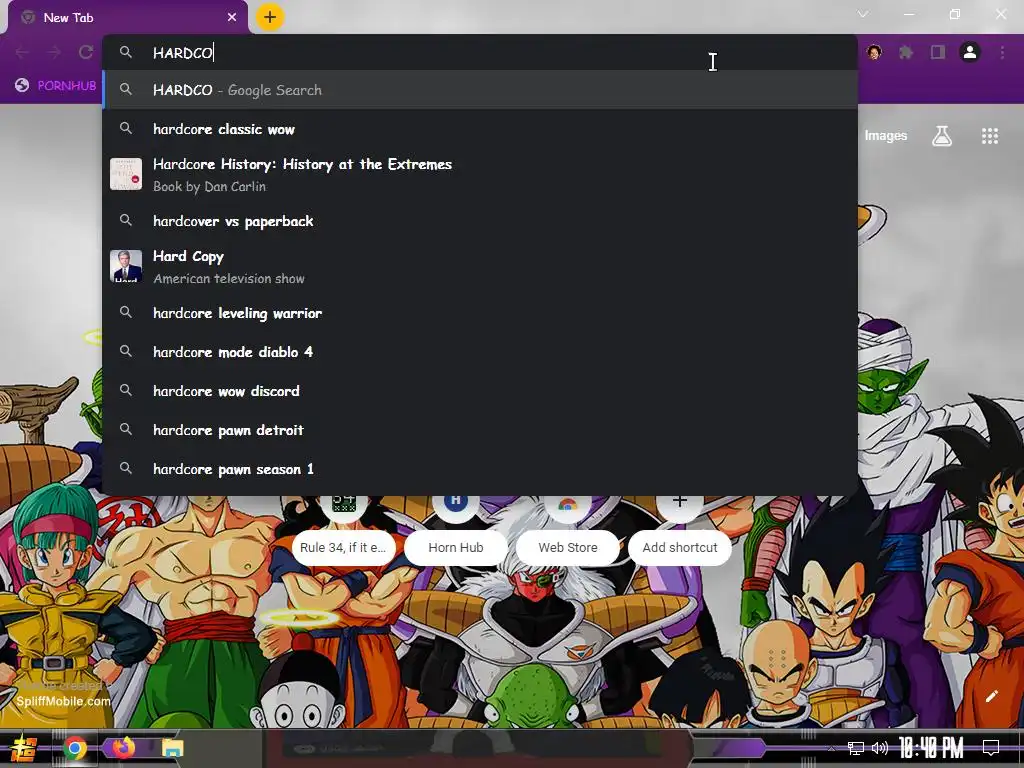Open Firefox from the taskbar
The image size is (1024, 768).
[x=123, y=747]
